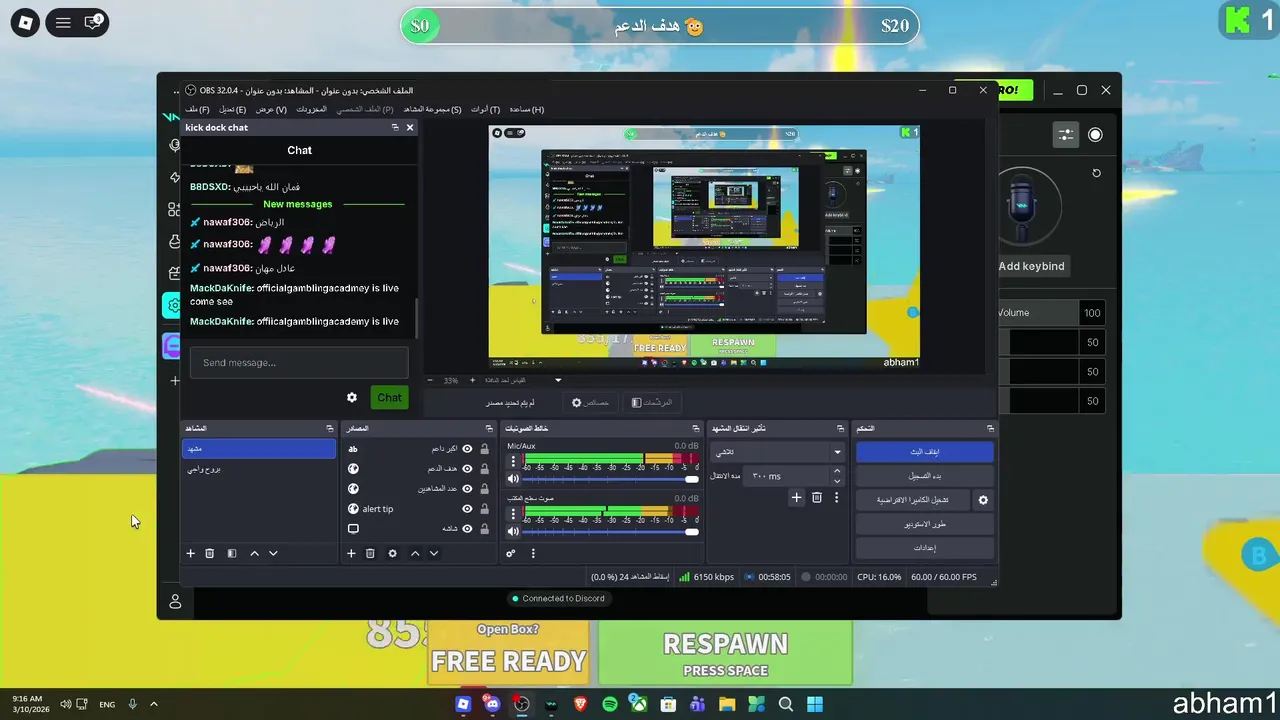Open advanced audio properties with the gears icon

click(511, 553)
